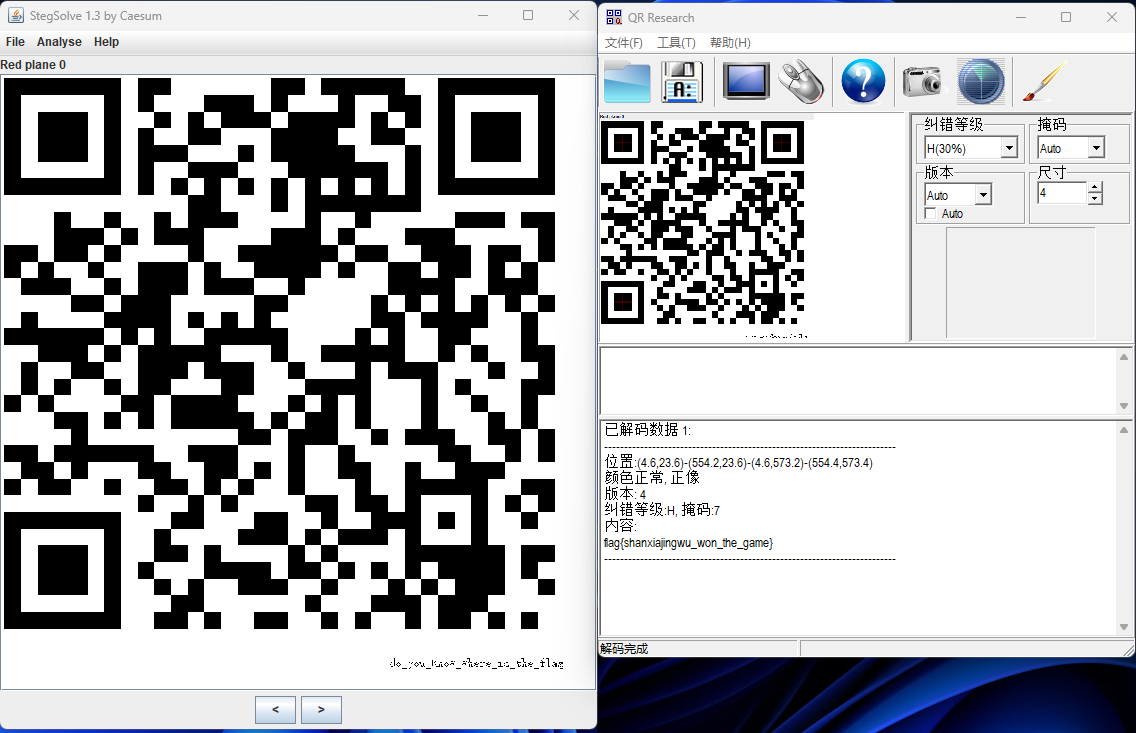
Task: Enable the Auto checkbox under 版本
Action: [931, 214]
